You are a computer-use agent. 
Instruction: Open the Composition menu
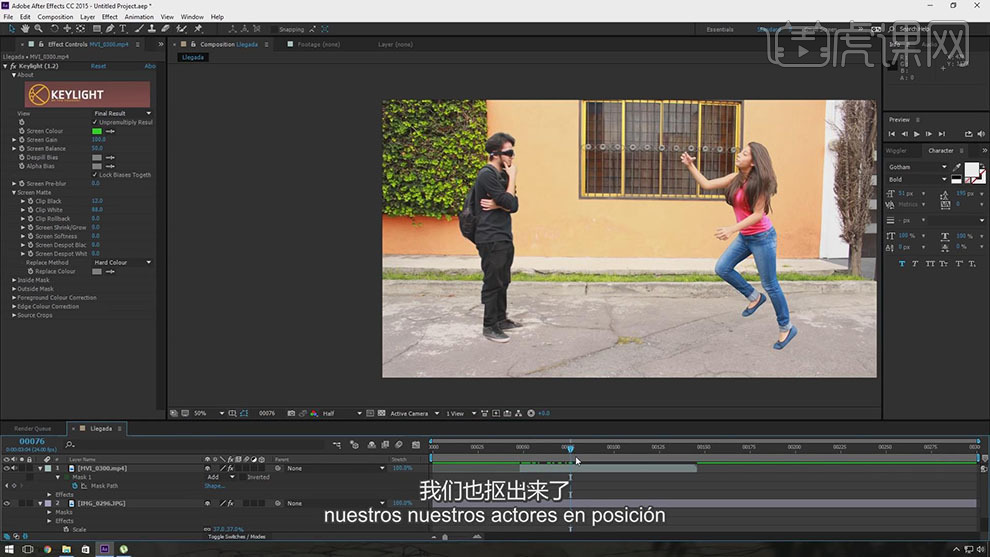(55, 17)
